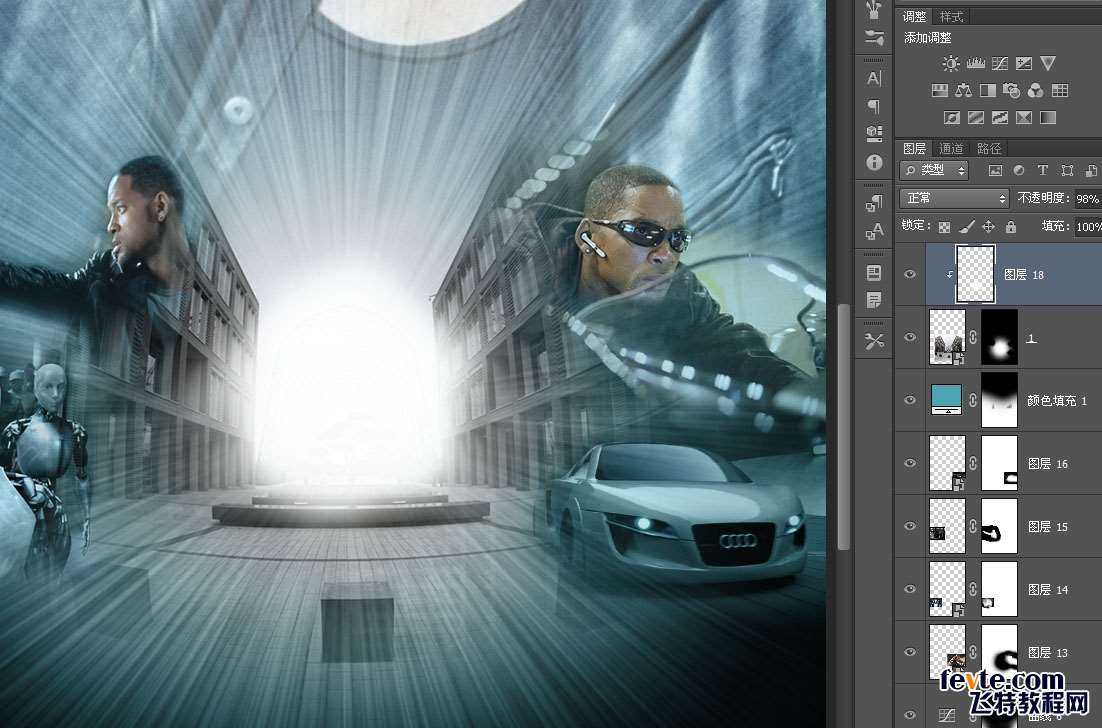Select the layer mask of layer 1
The width and height of the screenshot is (1102, 728).
coord(999,337)
